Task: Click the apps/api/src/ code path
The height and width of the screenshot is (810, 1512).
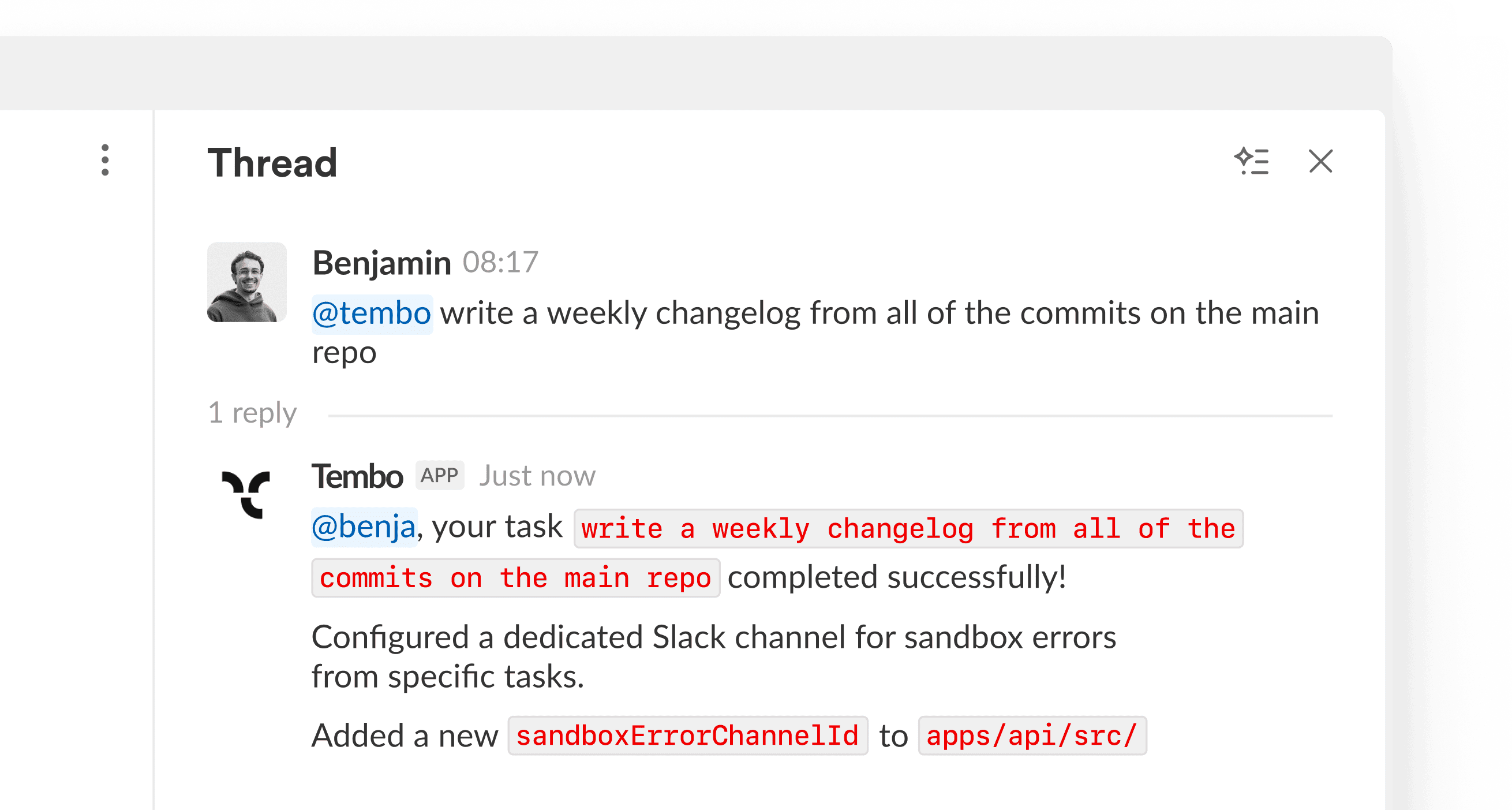Action: pos(1032,736)
